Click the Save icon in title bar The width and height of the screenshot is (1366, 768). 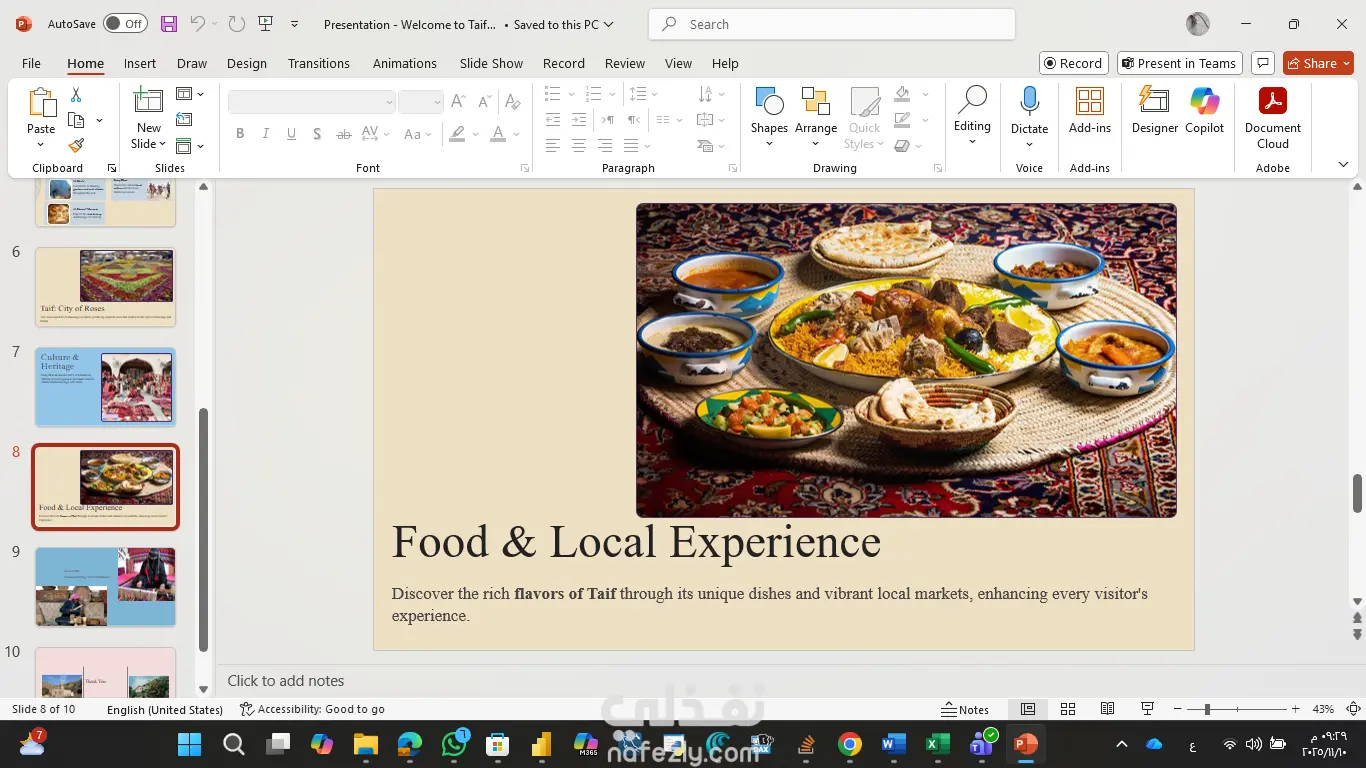(x=169, y=24)
